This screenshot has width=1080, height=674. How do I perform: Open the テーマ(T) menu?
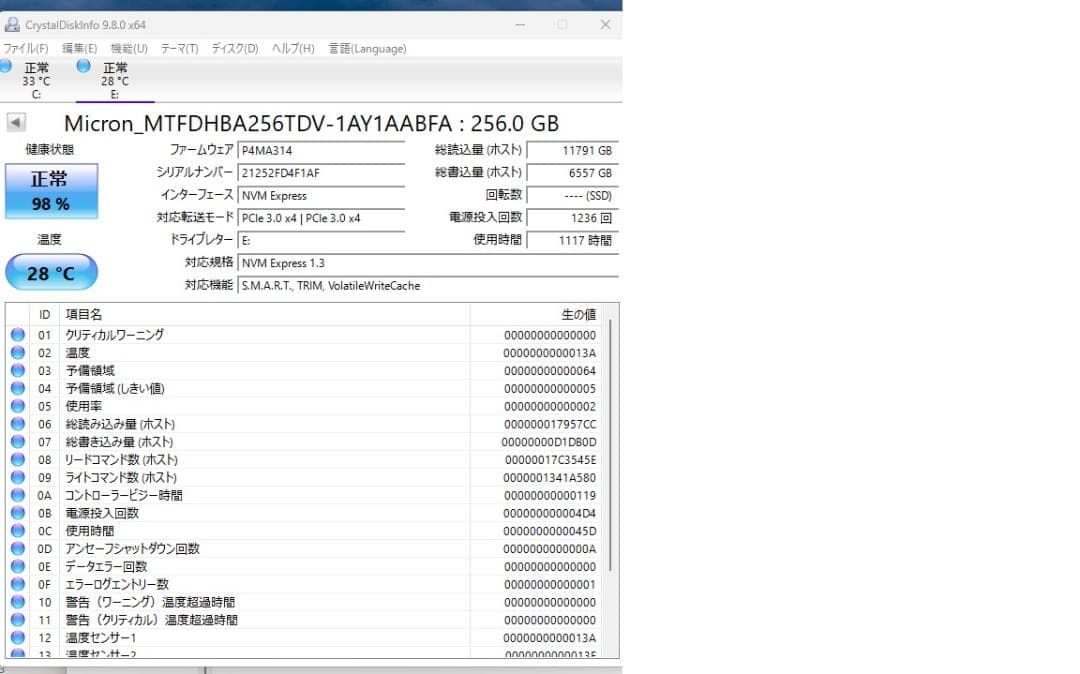179,48
